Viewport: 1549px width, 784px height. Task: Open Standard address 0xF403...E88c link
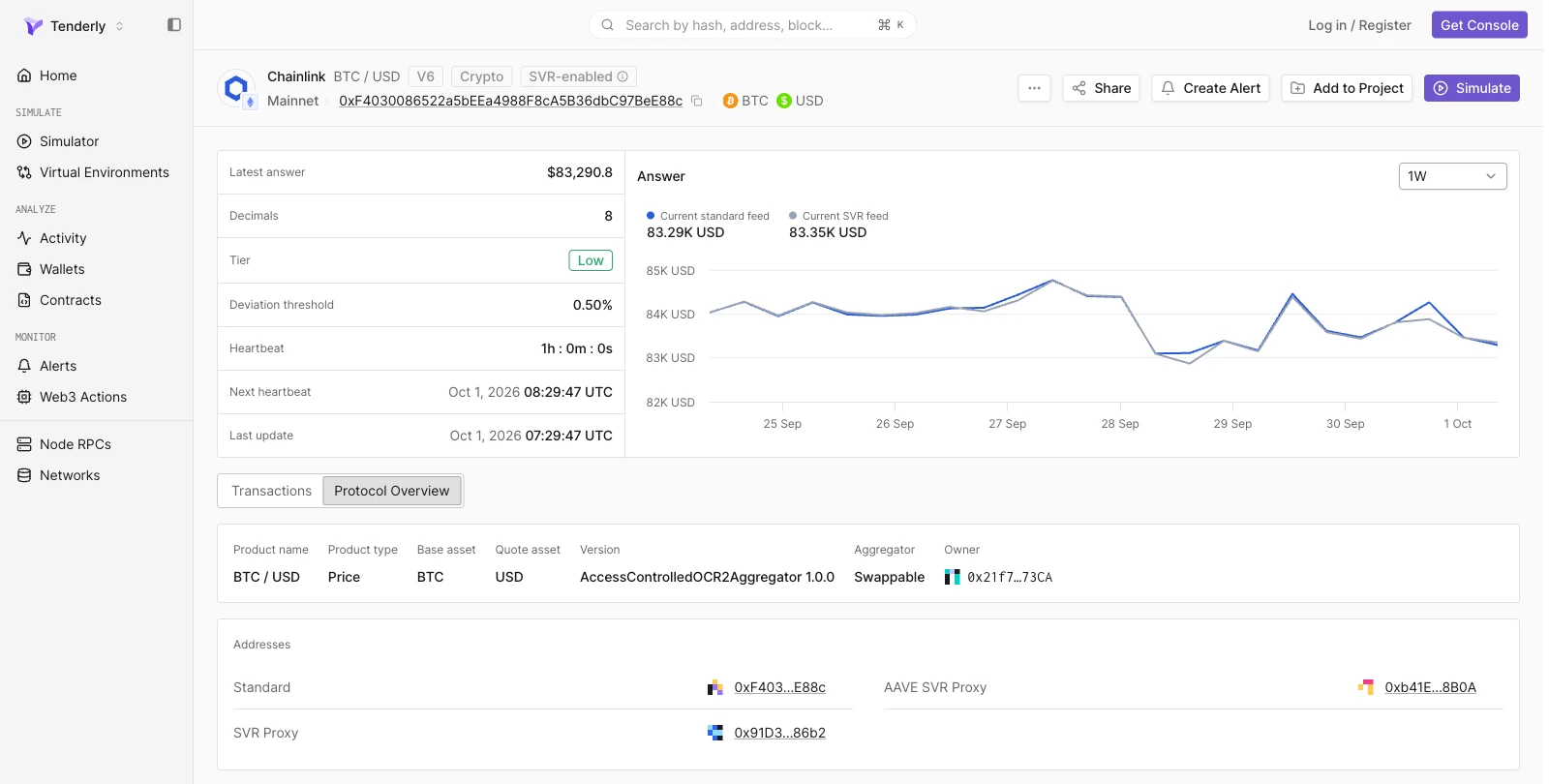click(x=779, y=687)
